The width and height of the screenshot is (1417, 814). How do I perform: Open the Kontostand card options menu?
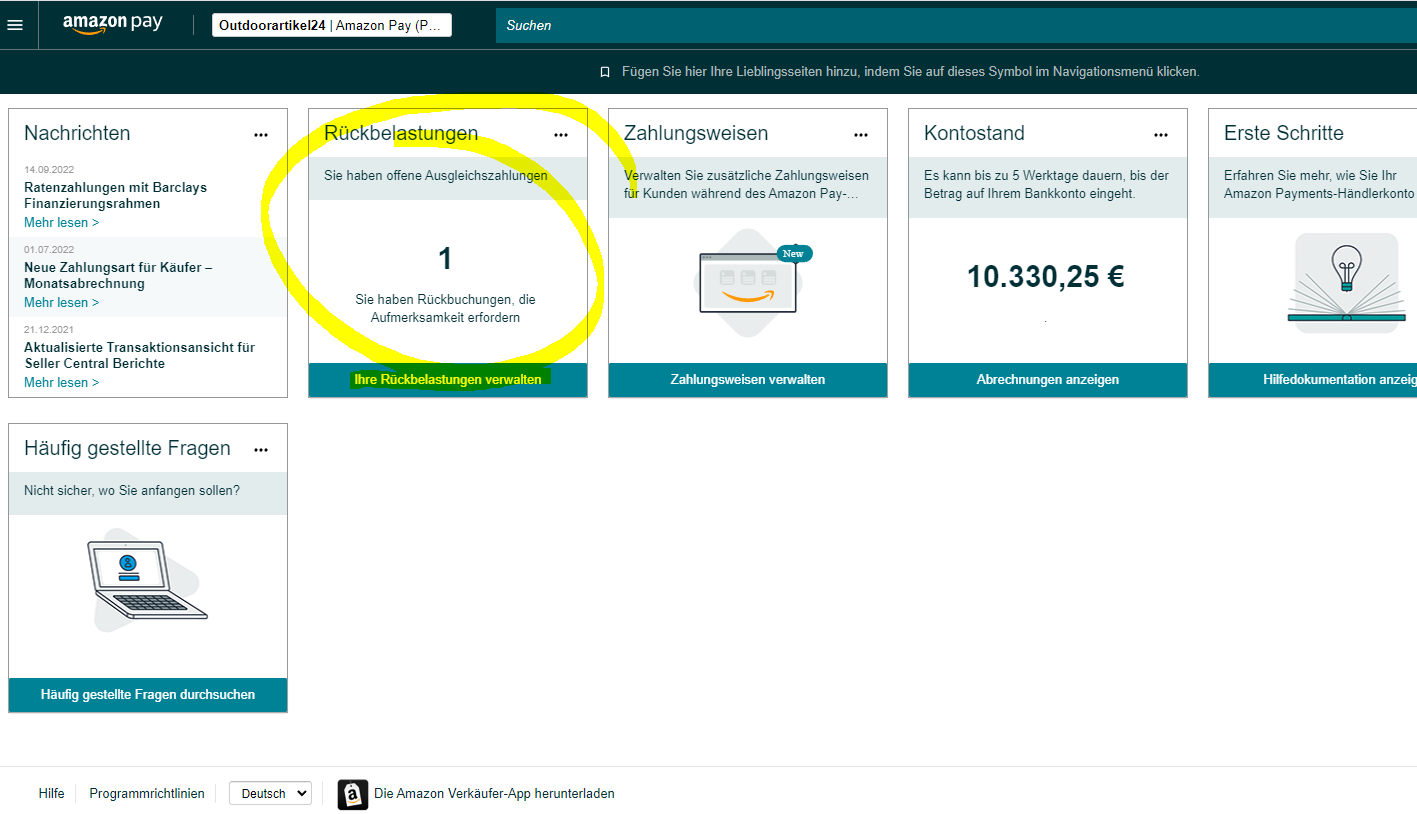click(x=1161, y=134)
